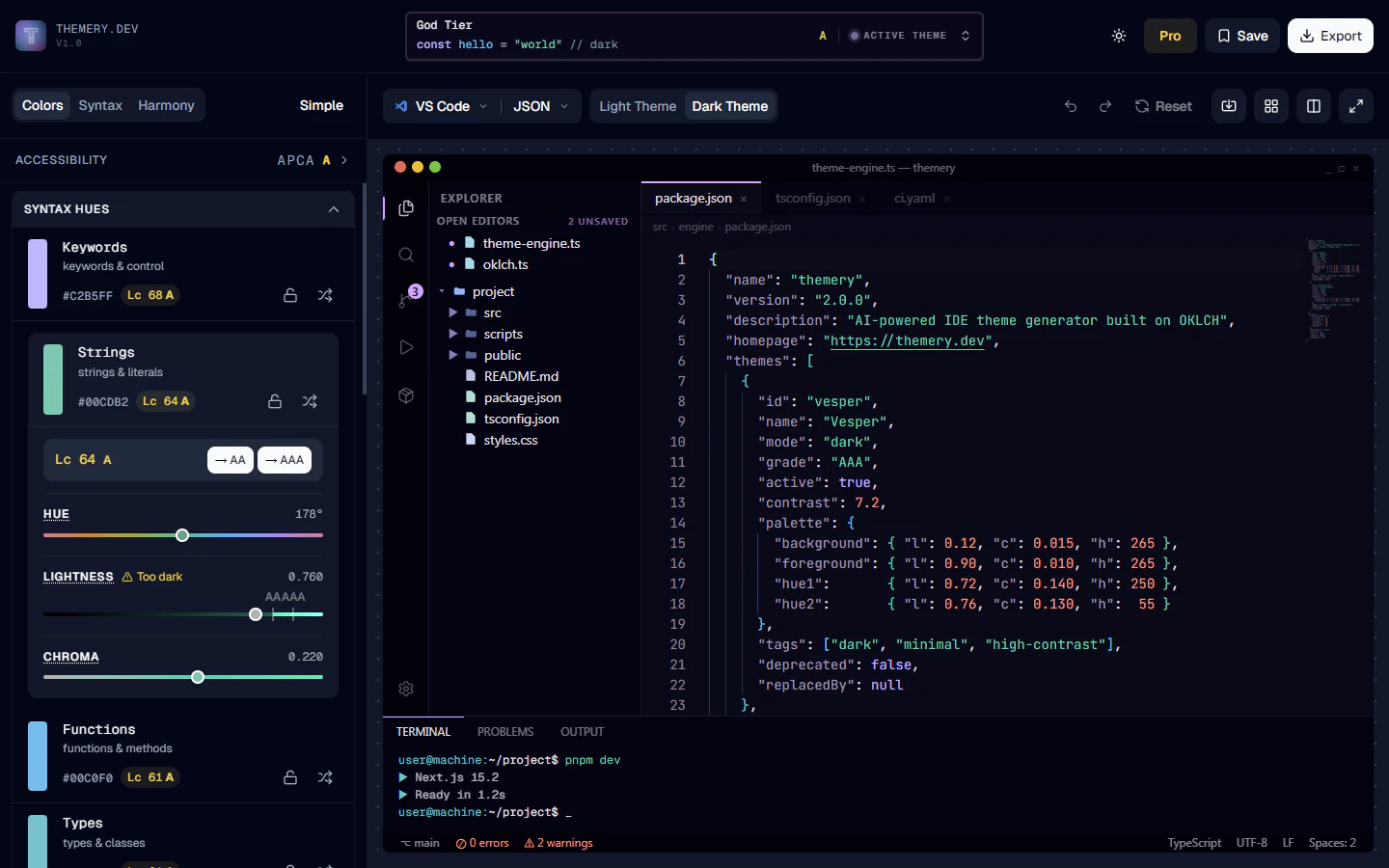This screenshot has width=1389, height=868.
Task: Switch preview to Dark Theme
Action: point(729,106)
